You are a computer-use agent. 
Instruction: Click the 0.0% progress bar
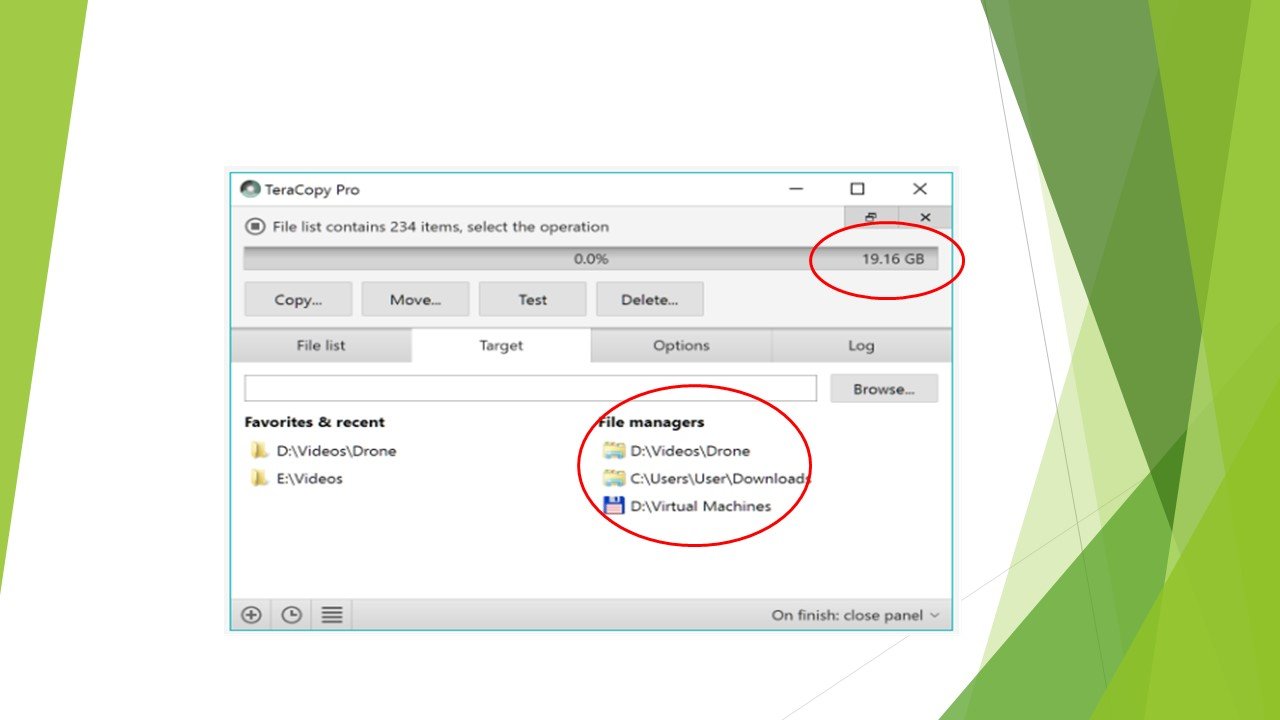(x=591, y=259)
